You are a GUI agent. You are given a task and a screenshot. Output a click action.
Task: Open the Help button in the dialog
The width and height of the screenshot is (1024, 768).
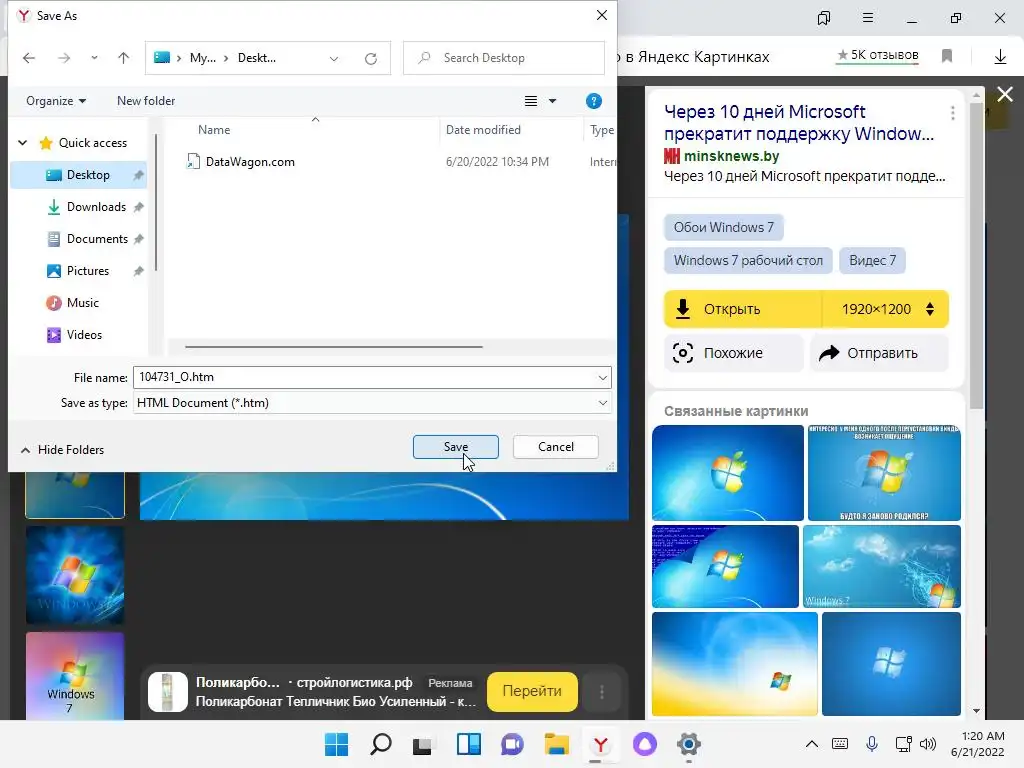click(594, 101)
